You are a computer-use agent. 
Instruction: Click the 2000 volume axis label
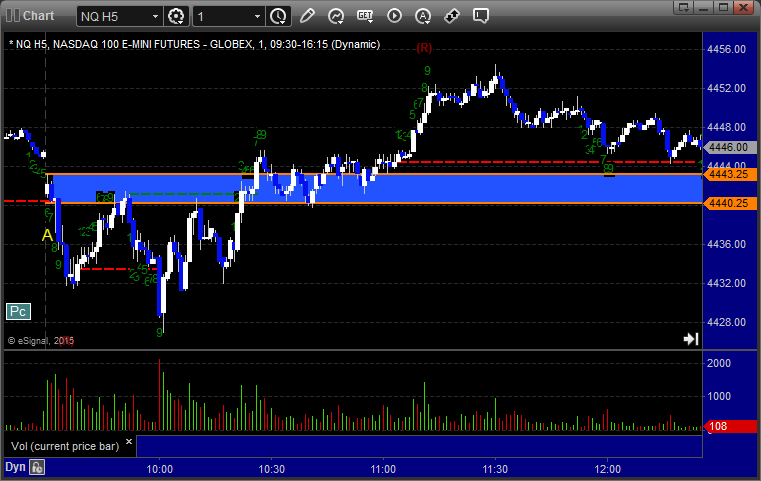(x=719, y=363)
